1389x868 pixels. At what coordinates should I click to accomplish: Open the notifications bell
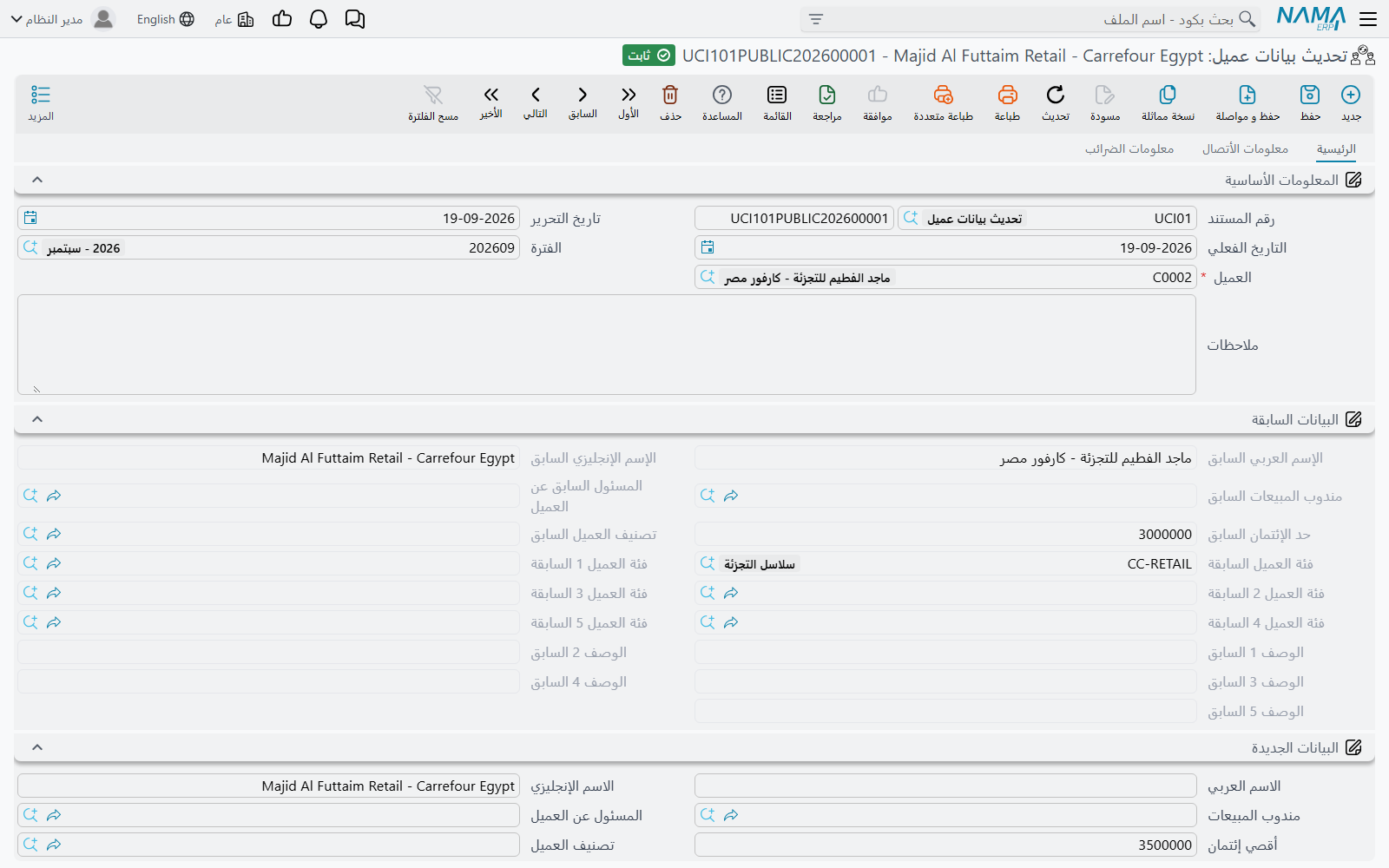tap(319, 19)
